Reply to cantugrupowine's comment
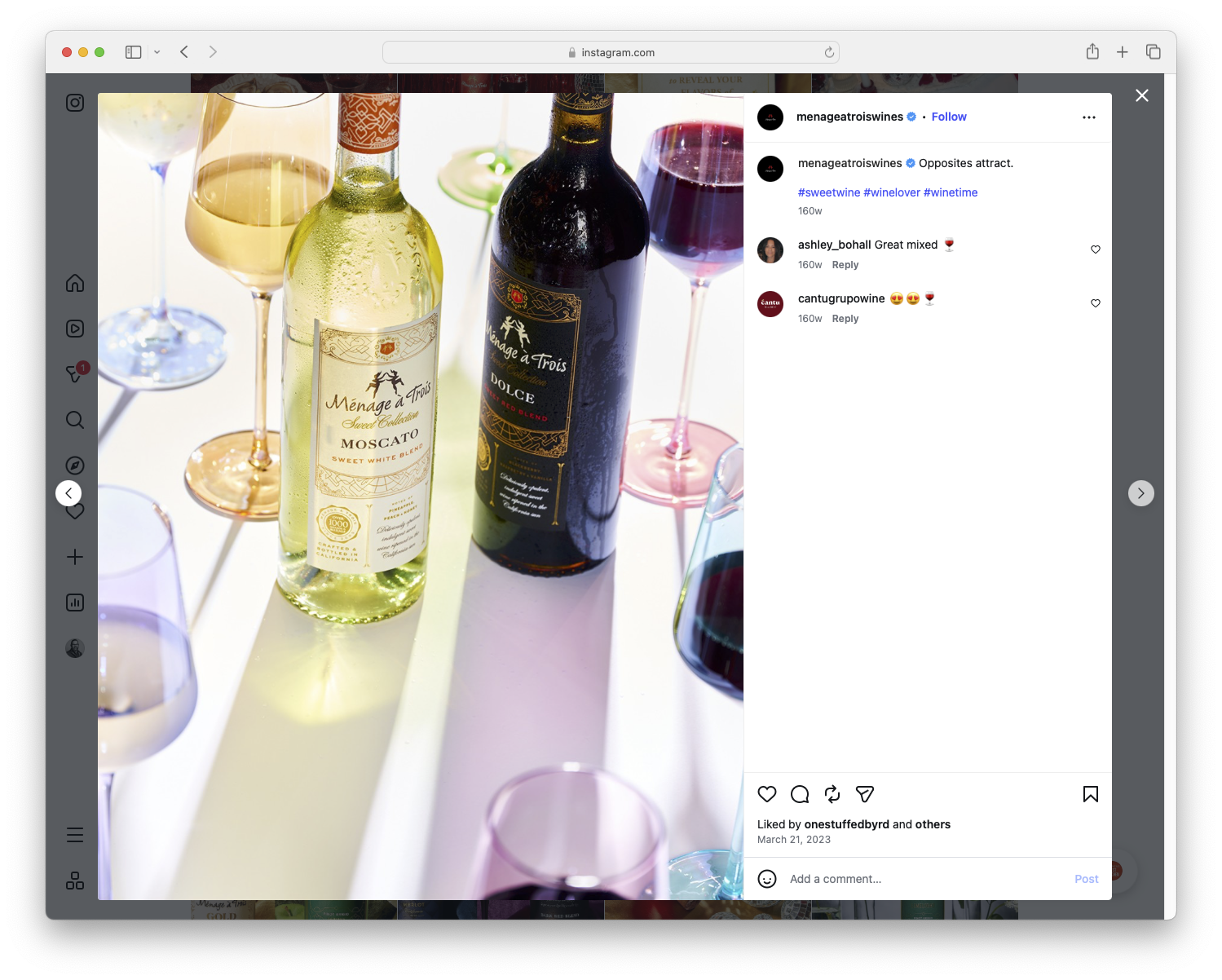 point(845,319)
